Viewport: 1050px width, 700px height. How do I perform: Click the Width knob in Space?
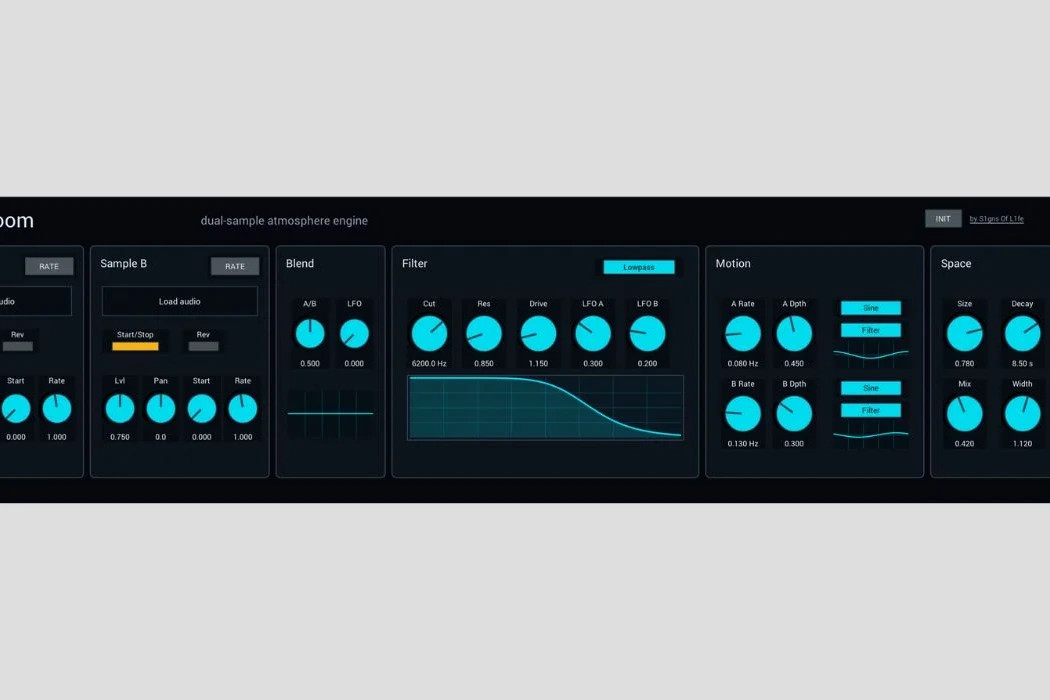pos(1023,414)
